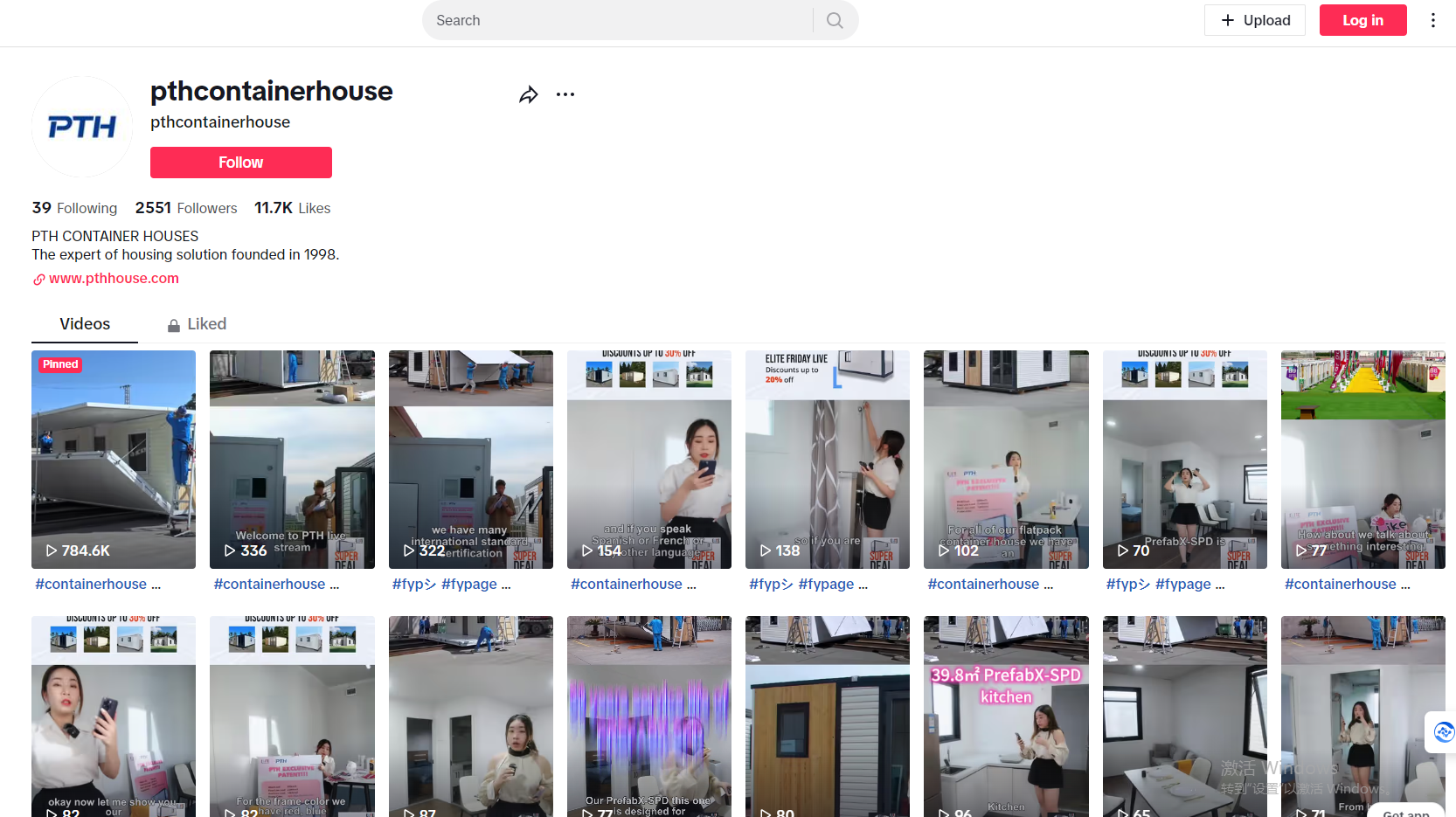This screenshot has height=817, width=1456.
Task: Open the video with 154 views
Action: pyautogui.click(x=649, y=460)
